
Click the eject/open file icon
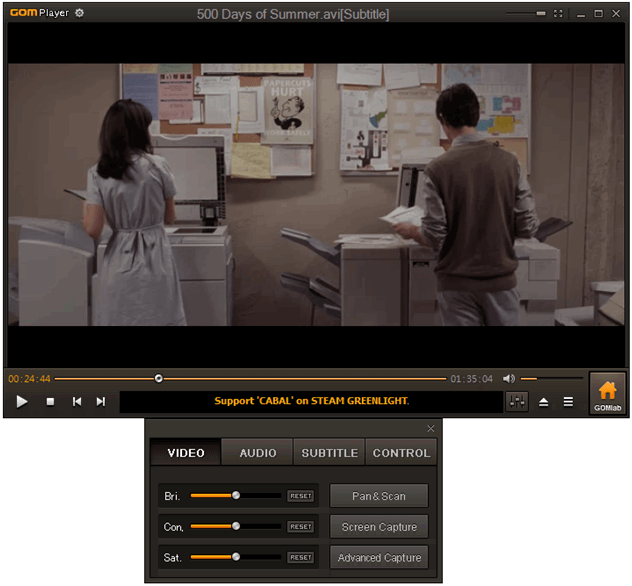[x=543, y=402]
